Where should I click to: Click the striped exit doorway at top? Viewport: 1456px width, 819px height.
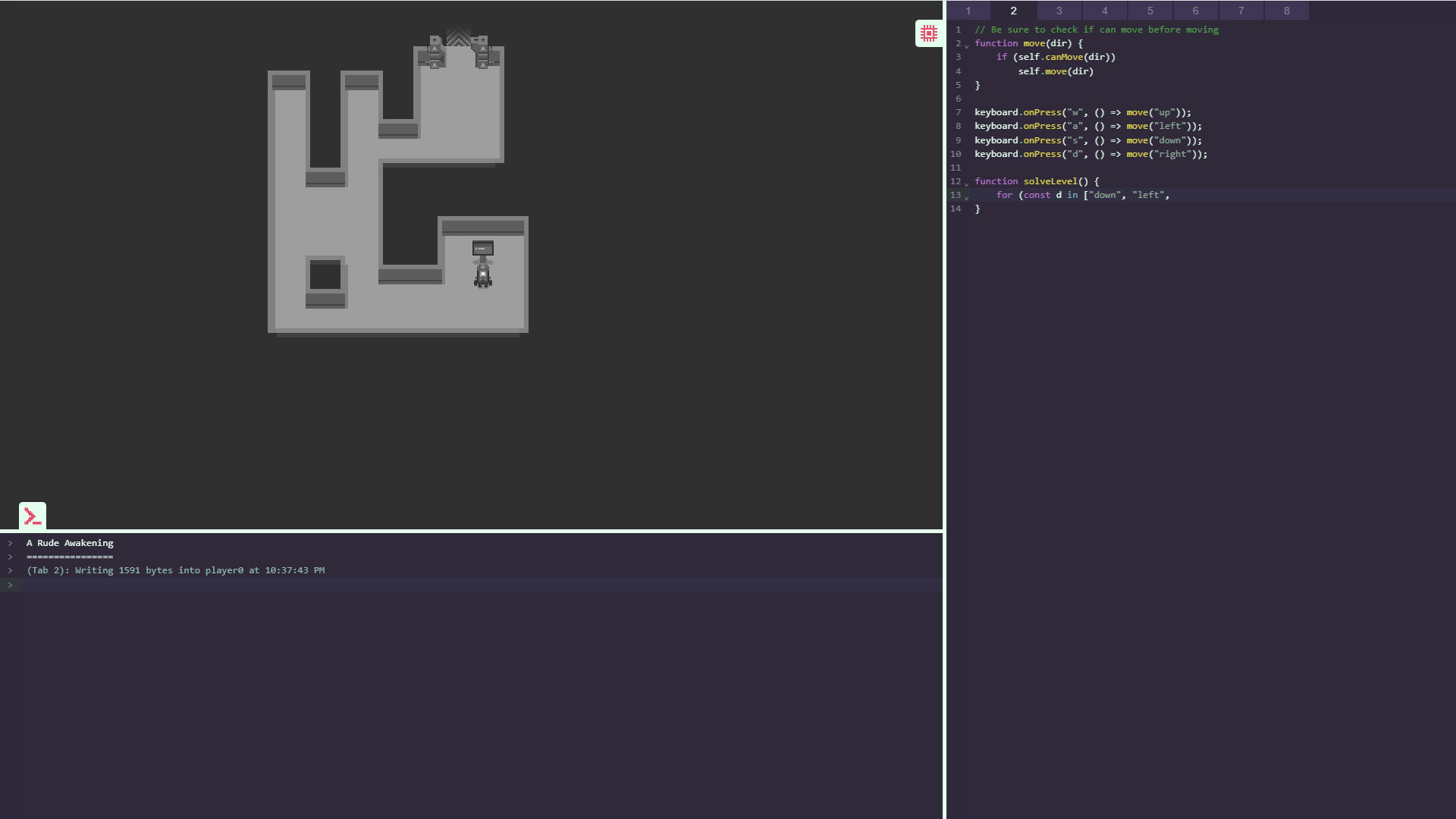click(458, 37)
